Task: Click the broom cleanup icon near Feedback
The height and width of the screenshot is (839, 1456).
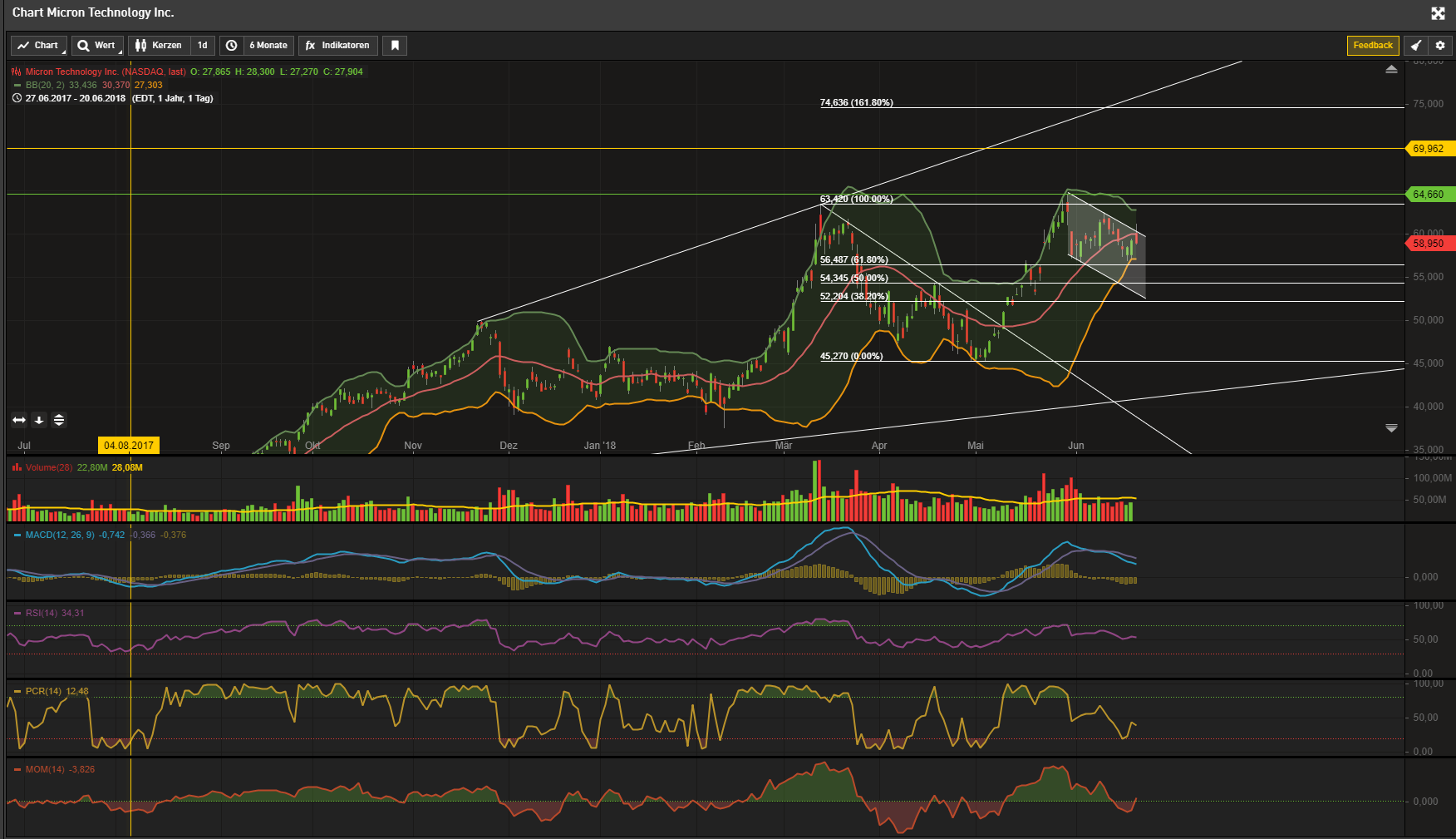Action: (x=1416, y=45)
